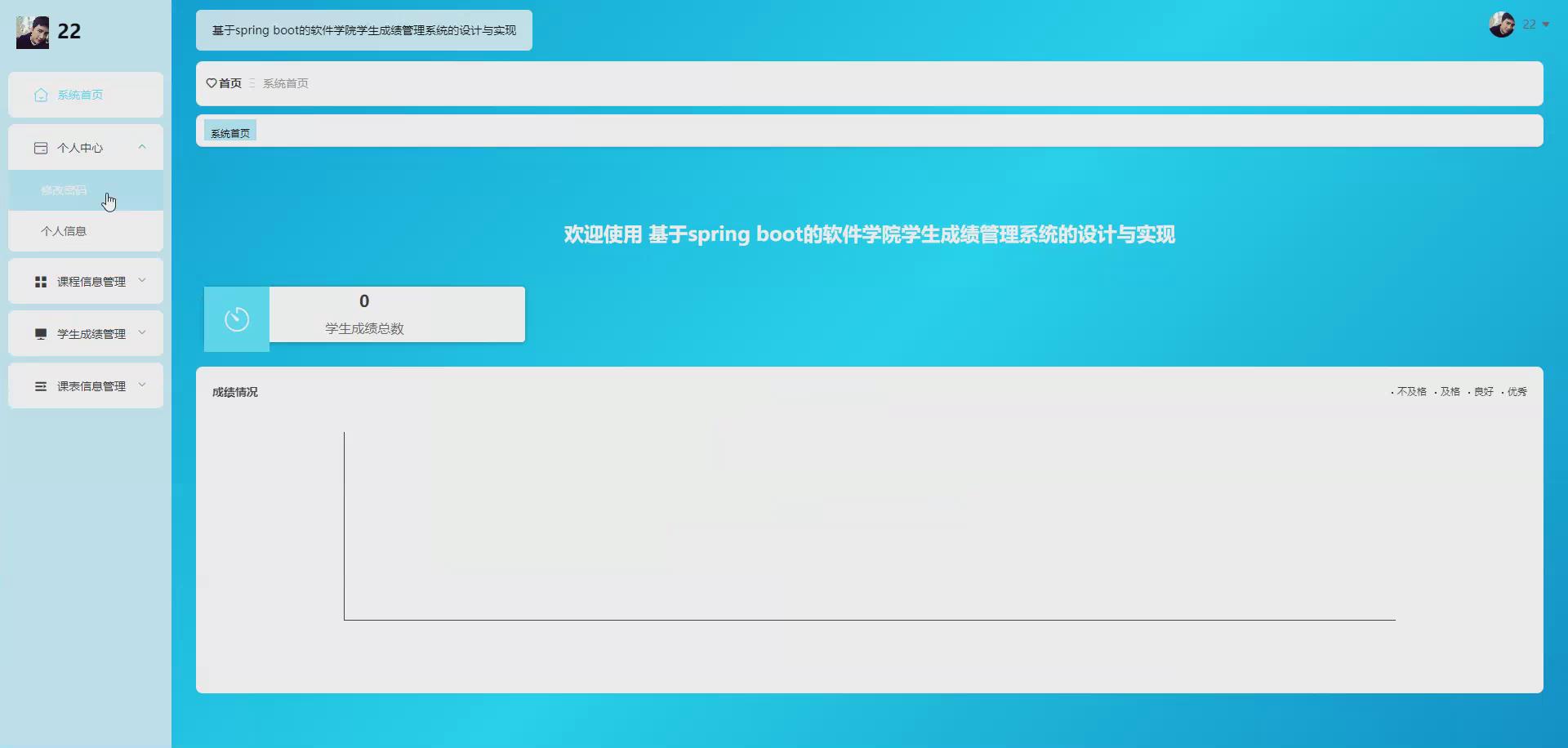
Task: Click the sidebar profile photo above 22
Action: coord(32,31)
